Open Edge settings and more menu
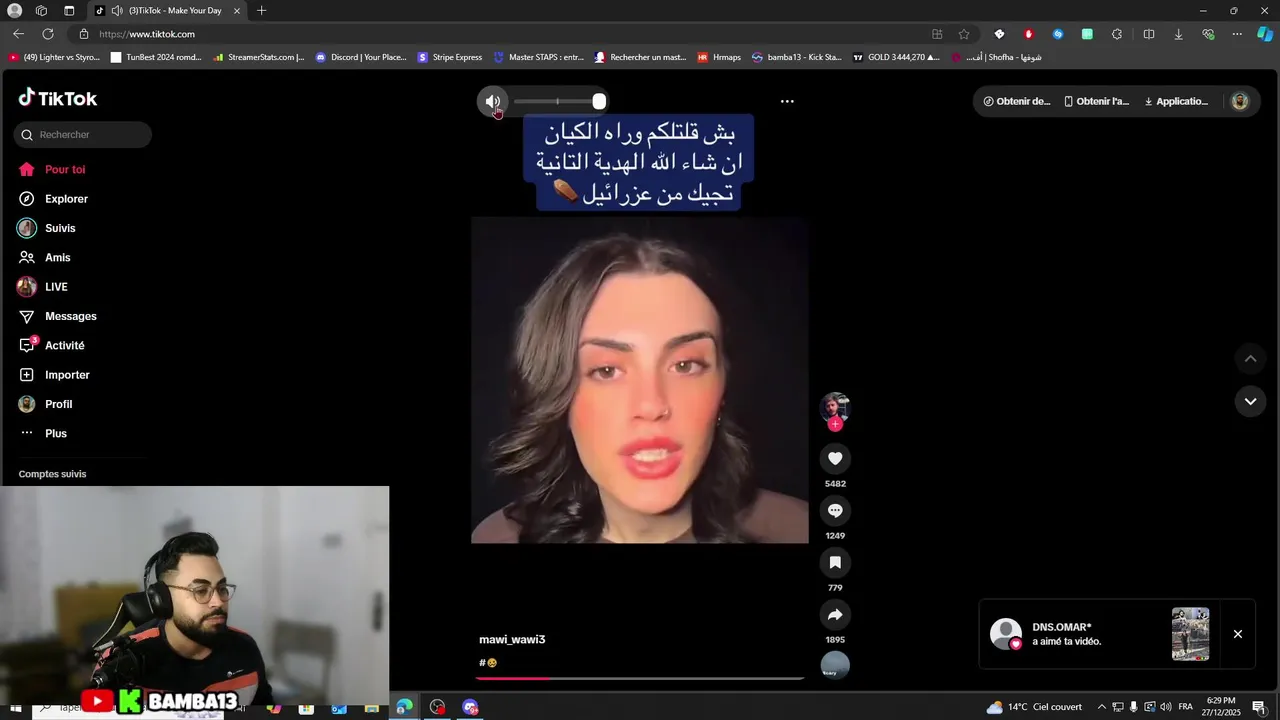The width and height of the screenshot is (1280, 720). [1237, 34]
